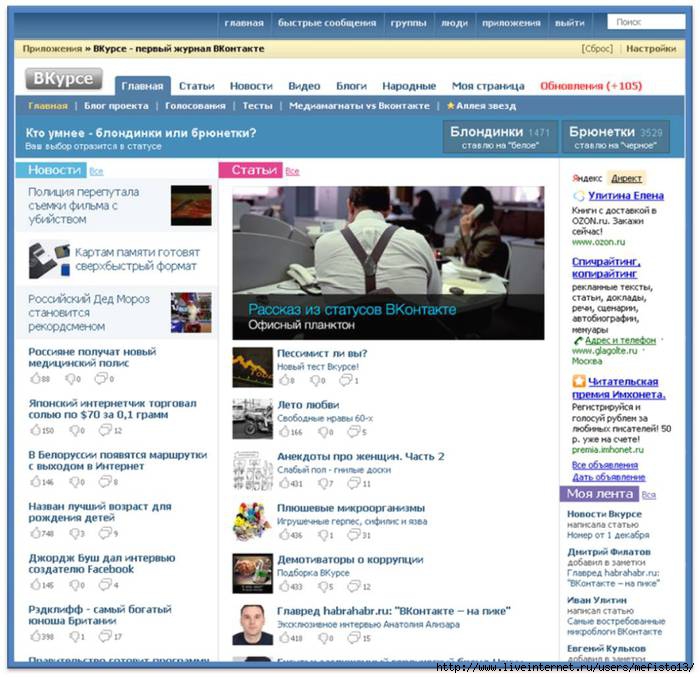The image size is (700, 678).
Task: Go to the Блоги tab
Action: (x=351, y=86)
